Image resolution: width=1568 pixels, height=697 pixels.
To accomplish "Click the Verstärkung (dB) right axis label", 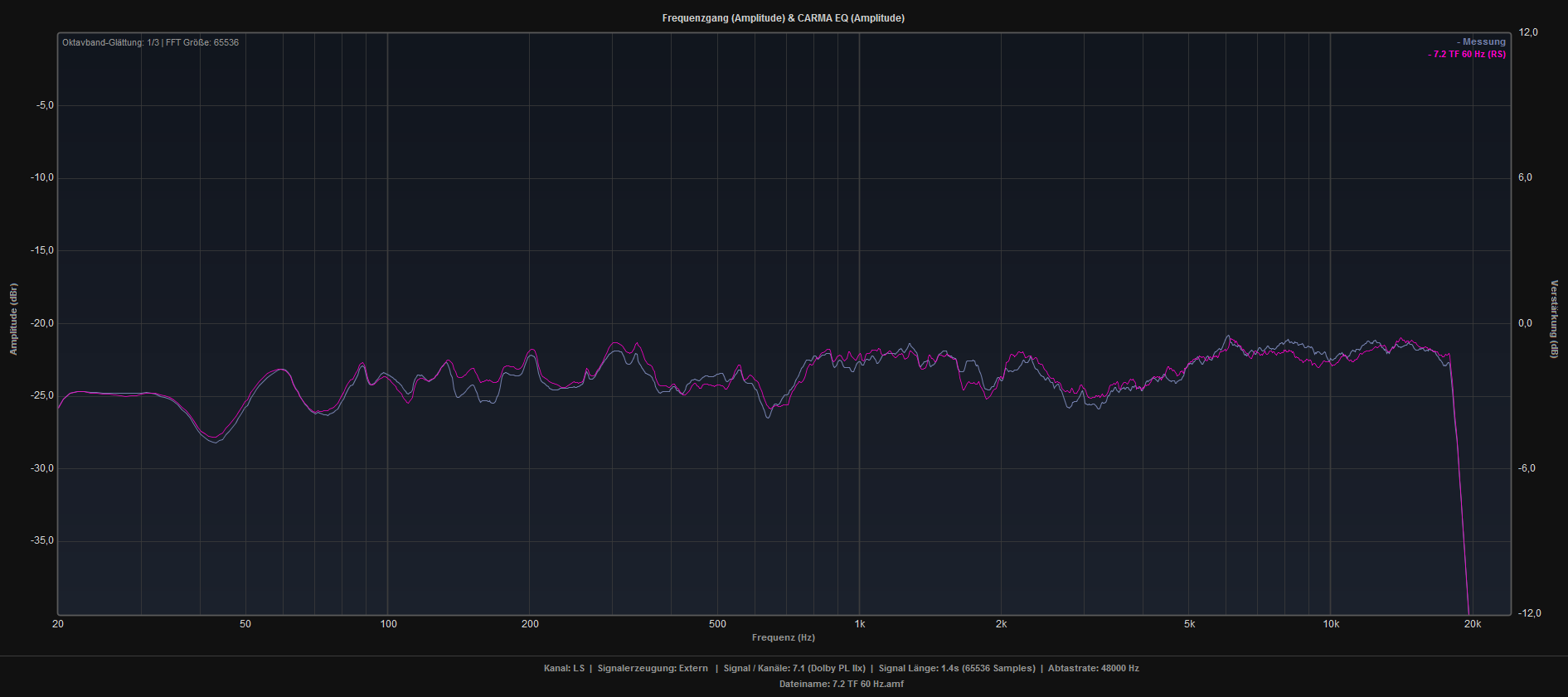I will point(1554,319).
